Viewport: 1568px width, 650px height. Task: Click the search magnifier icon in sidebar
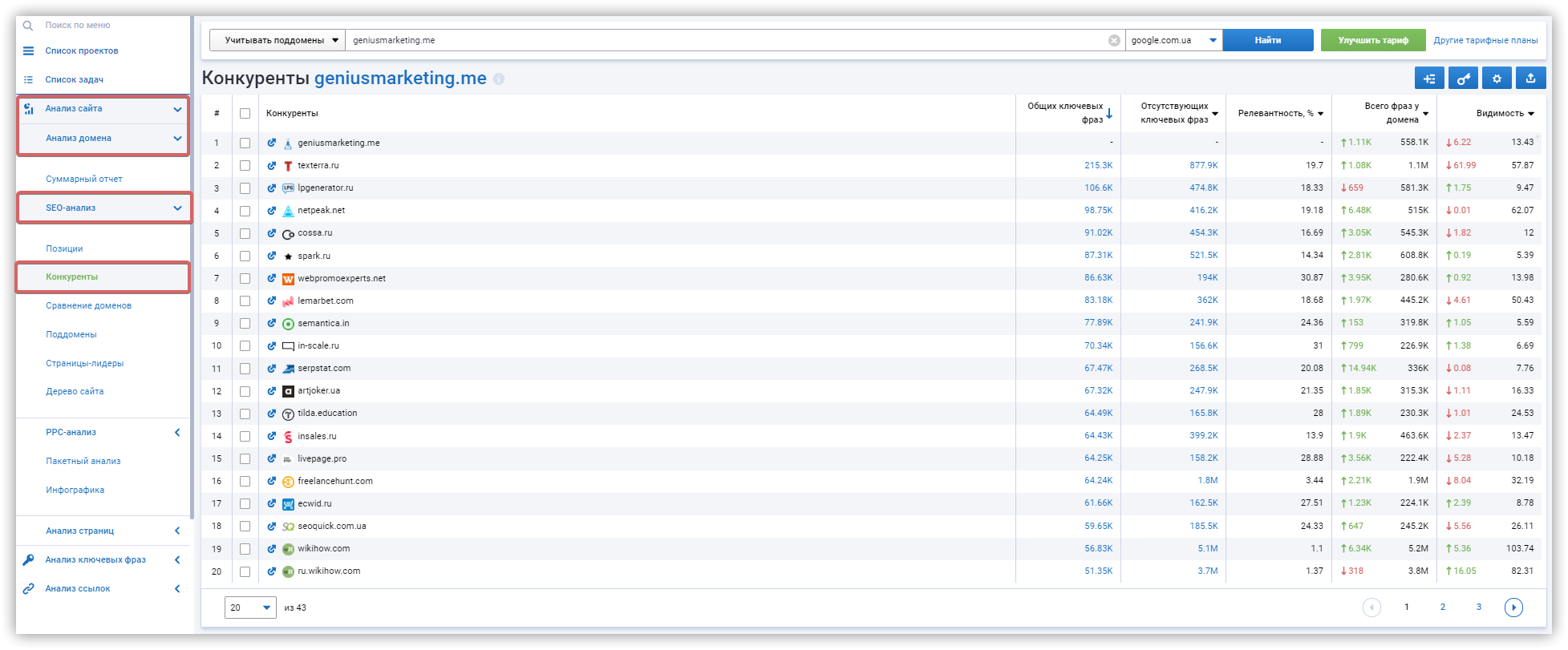point(28,26)
